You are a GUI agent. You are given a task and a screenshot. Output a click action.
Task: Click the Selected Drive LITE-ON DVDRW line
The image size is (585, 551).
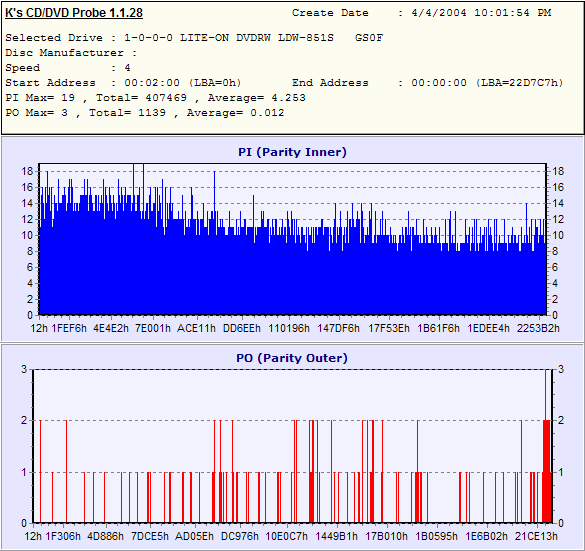(x=194, y=38)
